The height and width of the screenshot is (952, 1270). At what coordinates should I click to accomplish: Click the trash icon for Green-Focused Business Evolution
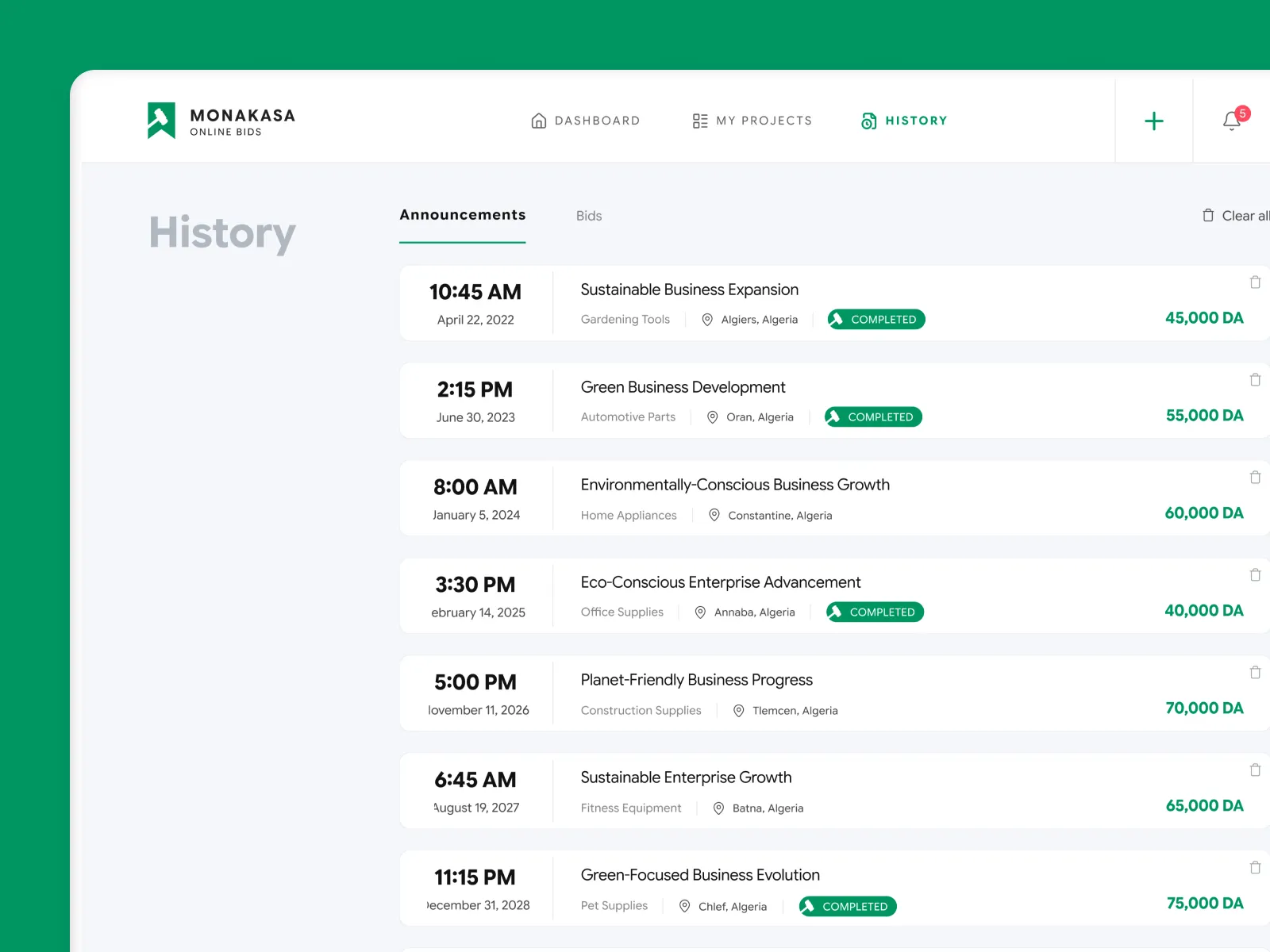pyautogui.click(x=1255, y=868)
